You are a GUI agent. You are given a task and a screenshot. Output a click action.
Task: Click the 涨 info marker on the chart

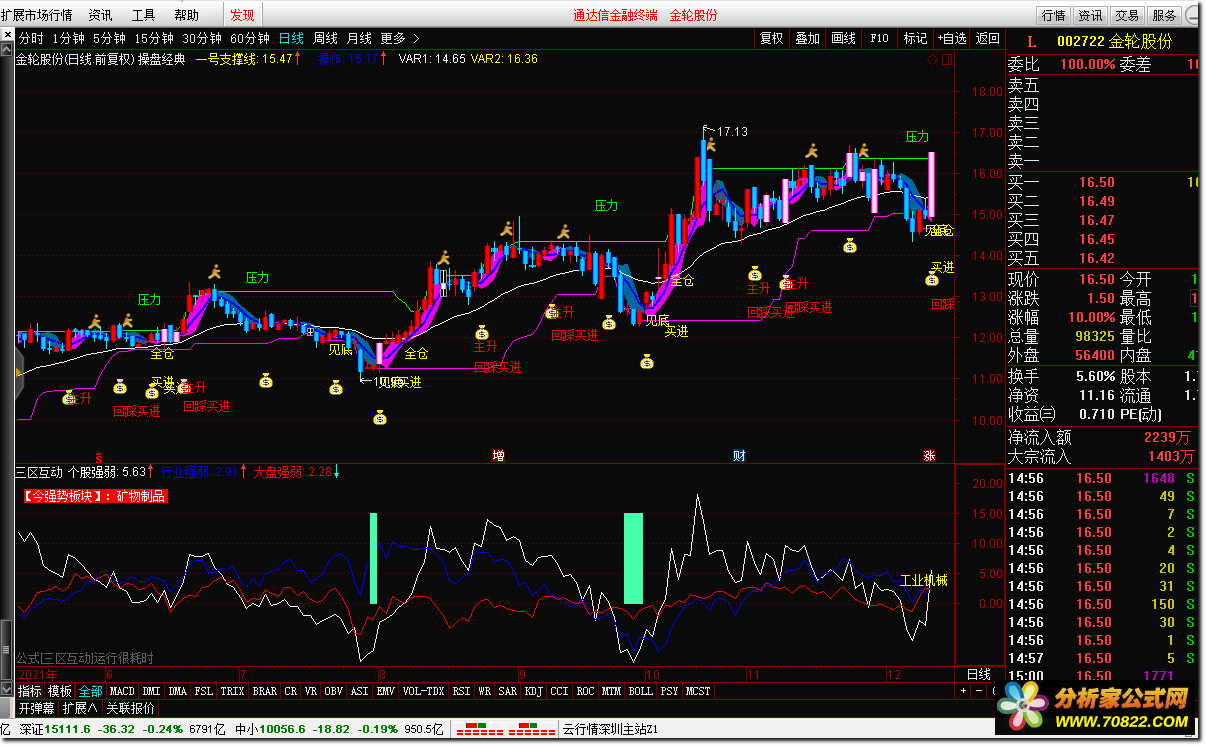coord(929,456)
